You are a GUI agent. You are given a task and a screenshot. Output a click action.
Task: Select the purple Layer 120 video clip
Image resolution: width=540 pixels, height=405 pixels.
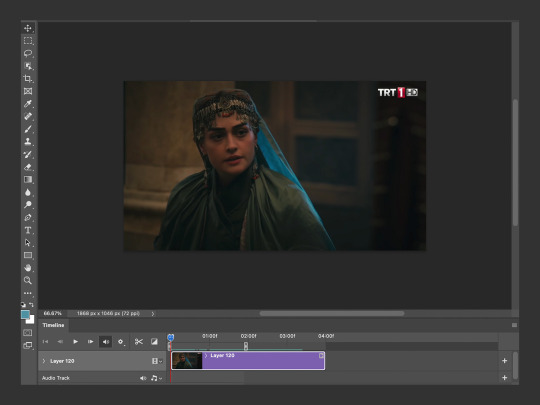pos(248,361)
